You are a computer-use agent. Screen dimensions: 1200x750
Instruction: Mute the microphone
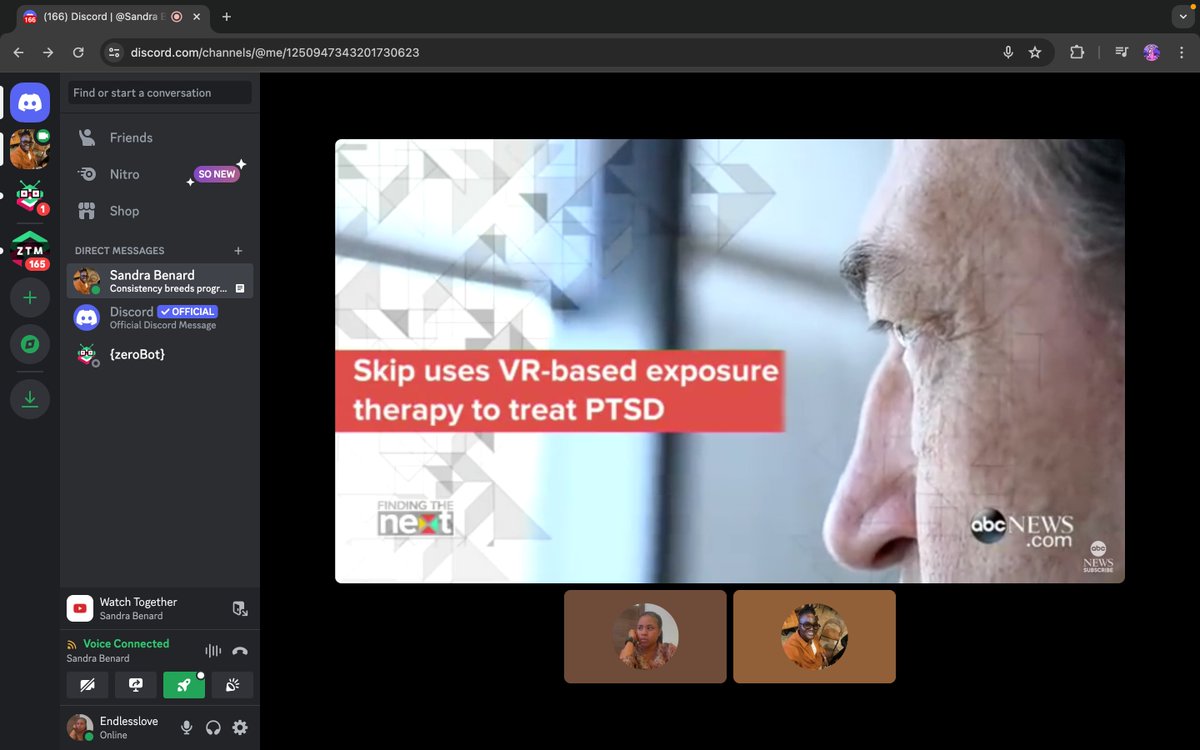point(186,728)
